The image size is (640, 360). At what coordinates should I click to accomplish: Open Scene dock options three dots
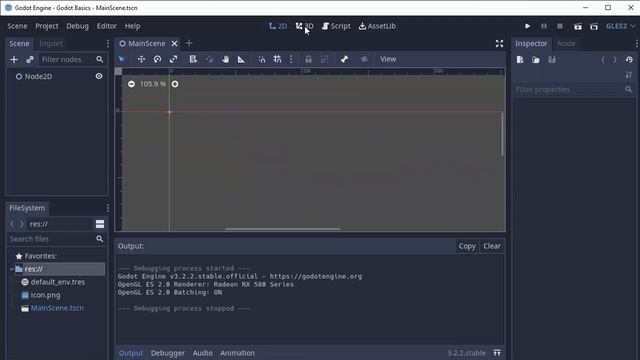pos(108,44)
